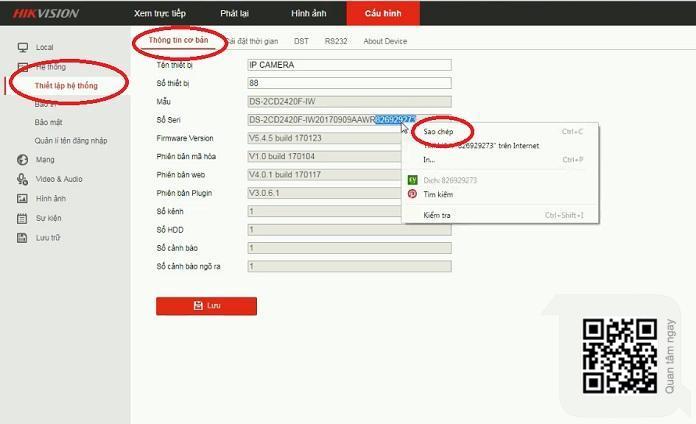Click the Firmware Version field

[x=324, y=138]
